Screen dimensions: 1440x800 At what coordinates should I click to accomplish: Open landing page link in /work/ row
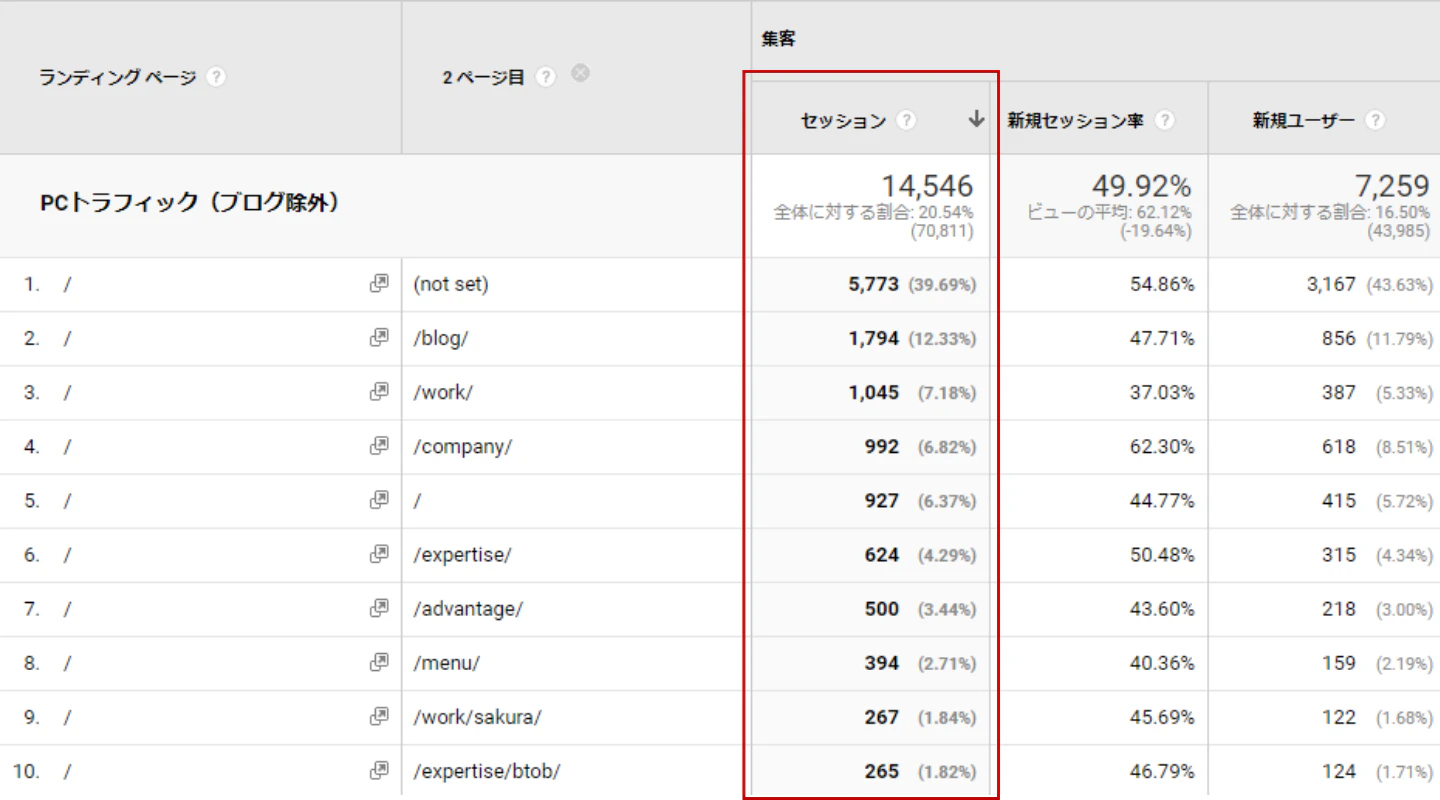[x=379, y=392]
